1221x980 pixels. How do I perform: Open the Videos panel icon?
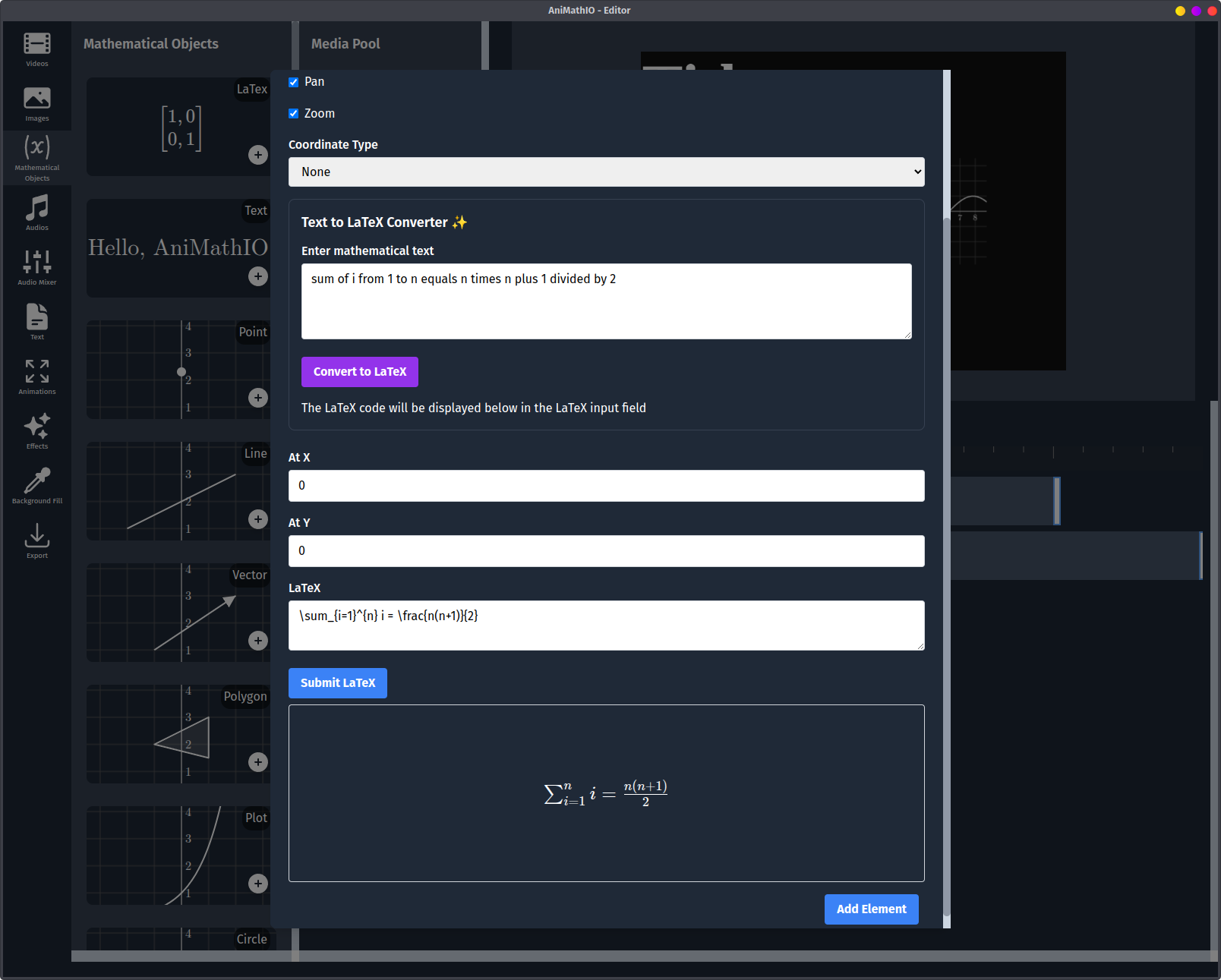pyautogui.click(x=36, y=49)
